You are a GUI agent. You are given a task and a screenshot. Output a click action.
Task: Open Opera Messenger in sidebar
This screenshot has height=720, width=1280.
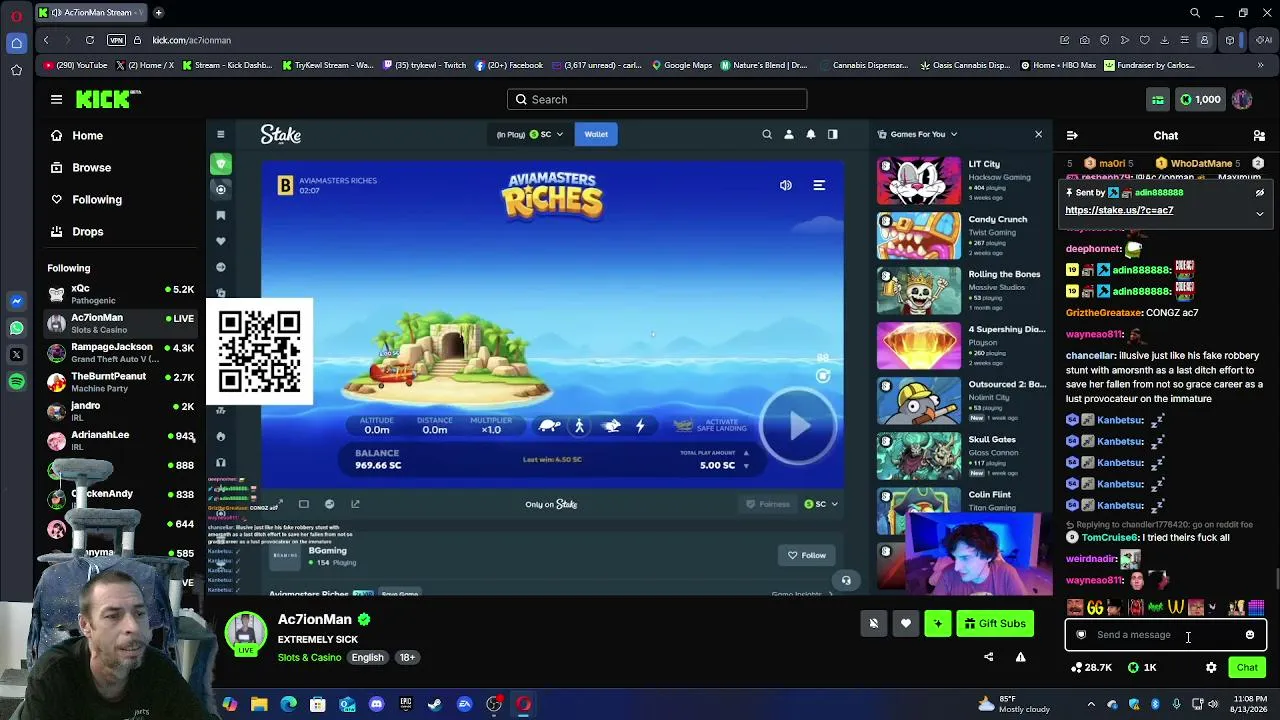[16, 301]
